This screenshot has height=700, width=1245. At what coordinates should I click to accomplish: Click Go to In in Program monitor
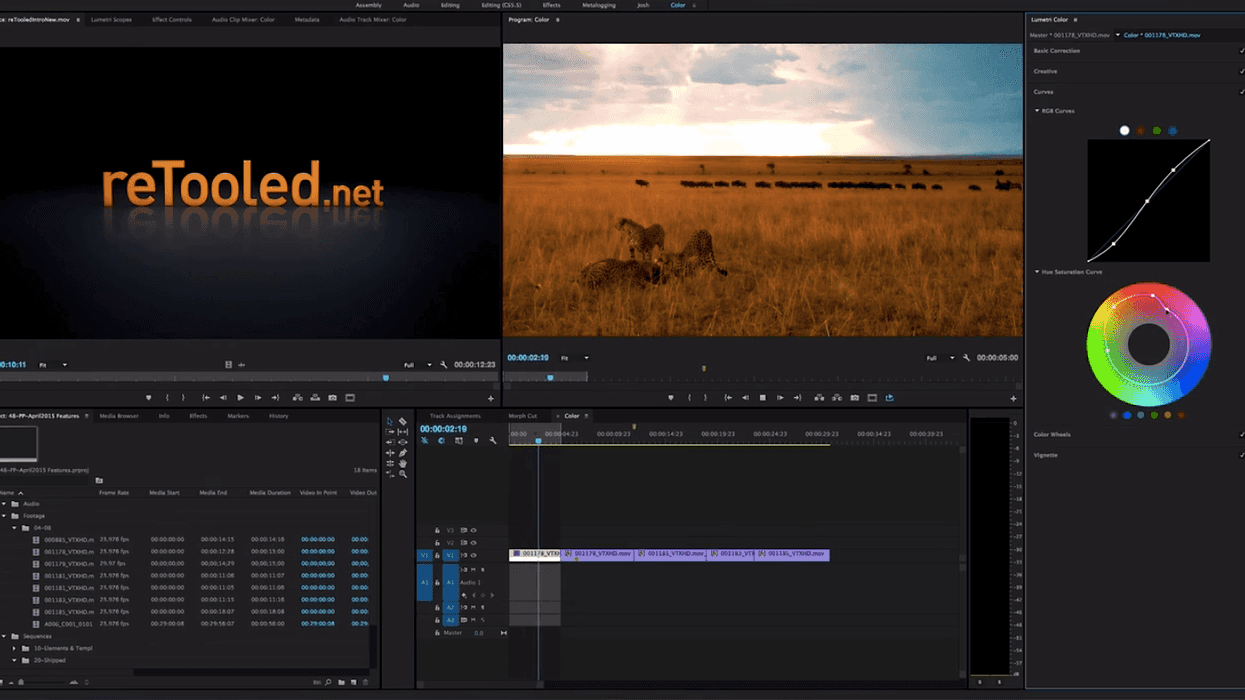pos(728,398)
